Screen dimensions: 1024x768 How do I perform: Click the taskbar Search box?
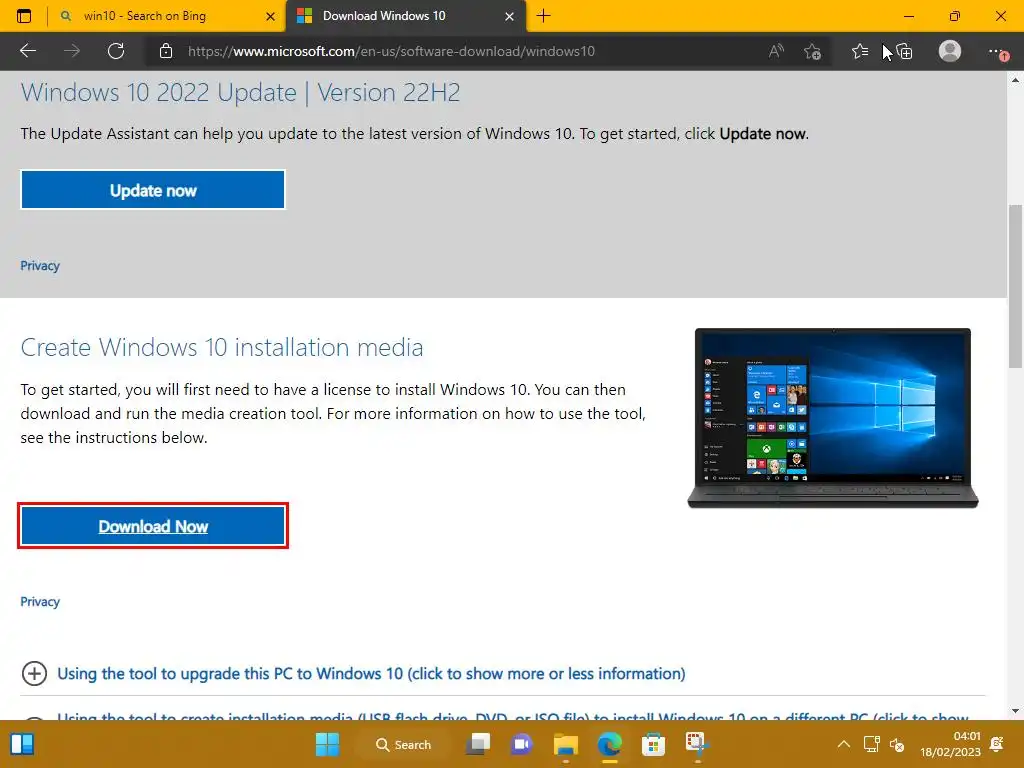[x=404, y=744]
